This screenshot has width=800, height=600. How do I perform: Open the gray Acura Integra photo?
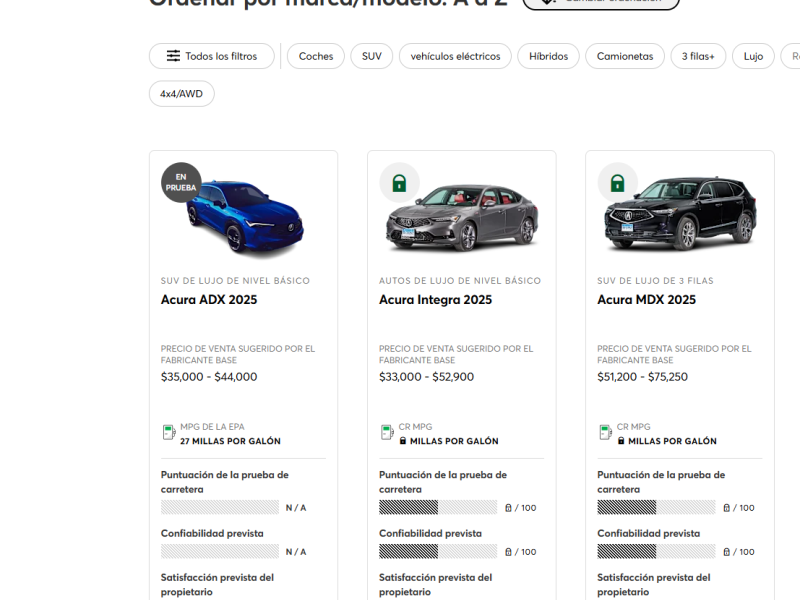point(462,217)
